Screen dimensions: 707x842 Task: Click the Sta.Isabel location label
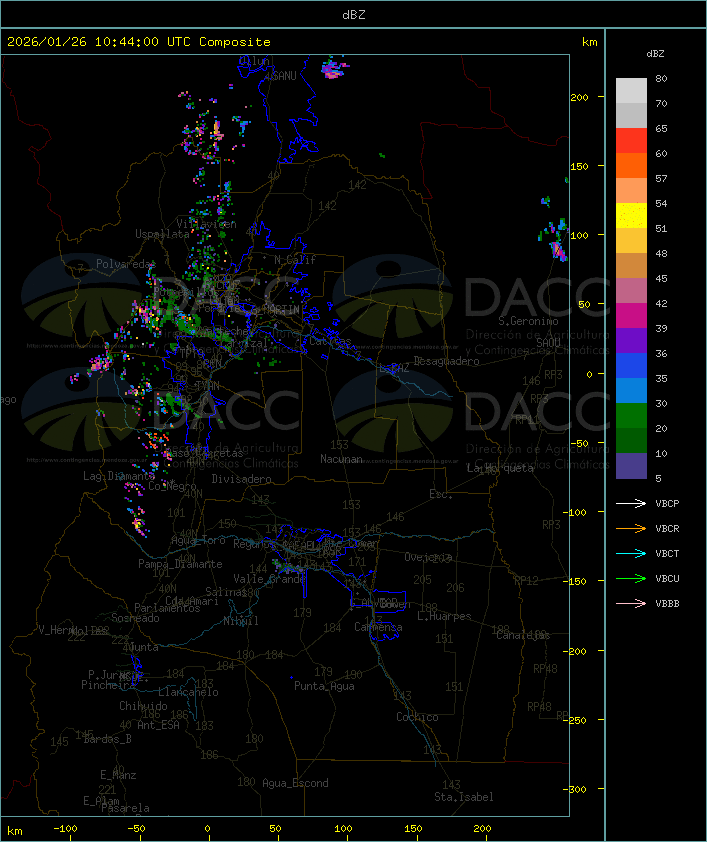click(x=463, y=797)
